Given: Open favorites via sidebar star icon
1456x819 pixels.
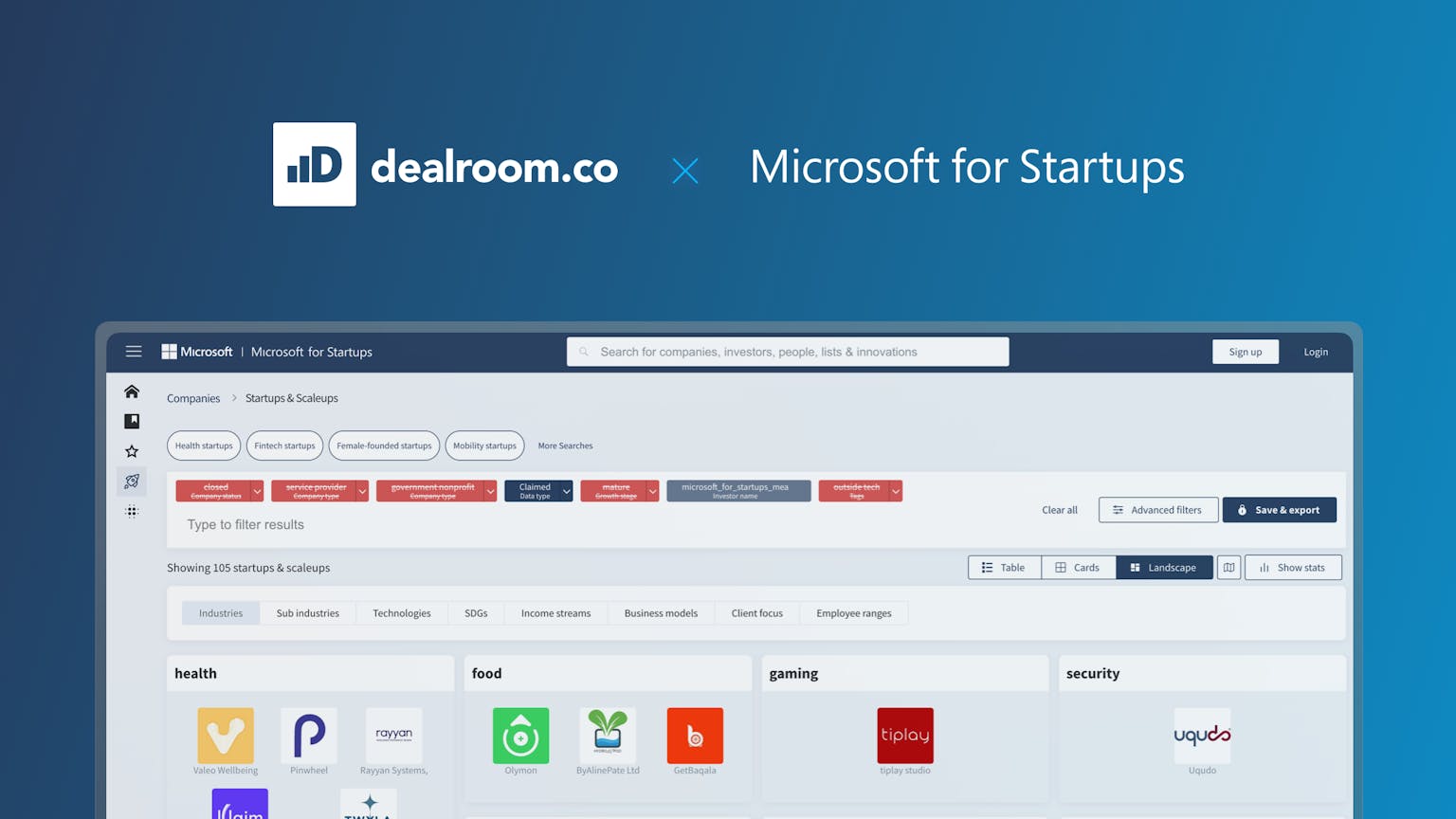Looking at the screenshot, I should 132,451.
